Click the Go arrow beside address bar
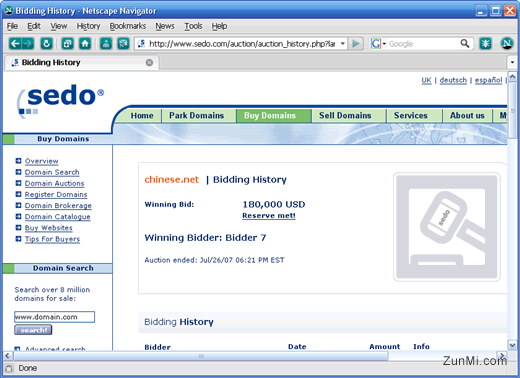Image resolution: width=520 pixels, height=378 pixels. pos(356,43)
